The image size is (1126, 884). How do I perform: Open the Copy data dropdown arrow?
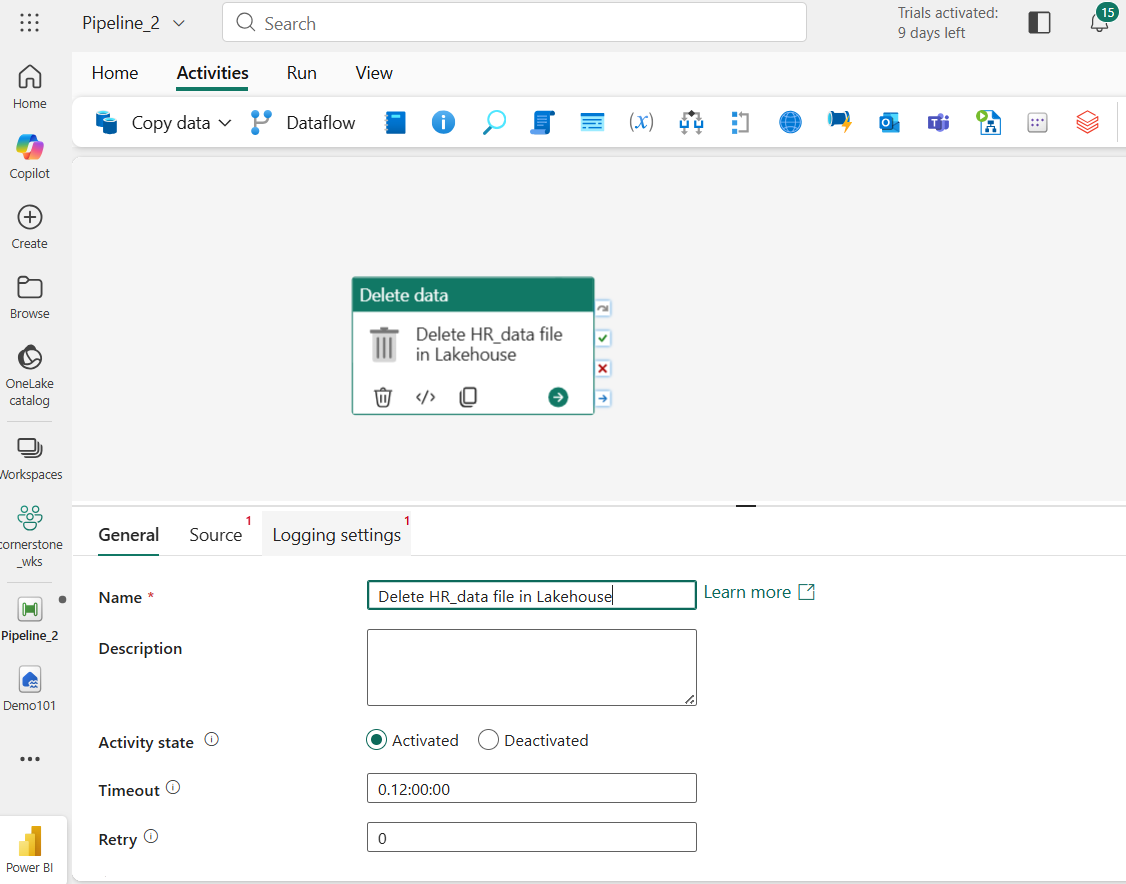coord(225,123)
